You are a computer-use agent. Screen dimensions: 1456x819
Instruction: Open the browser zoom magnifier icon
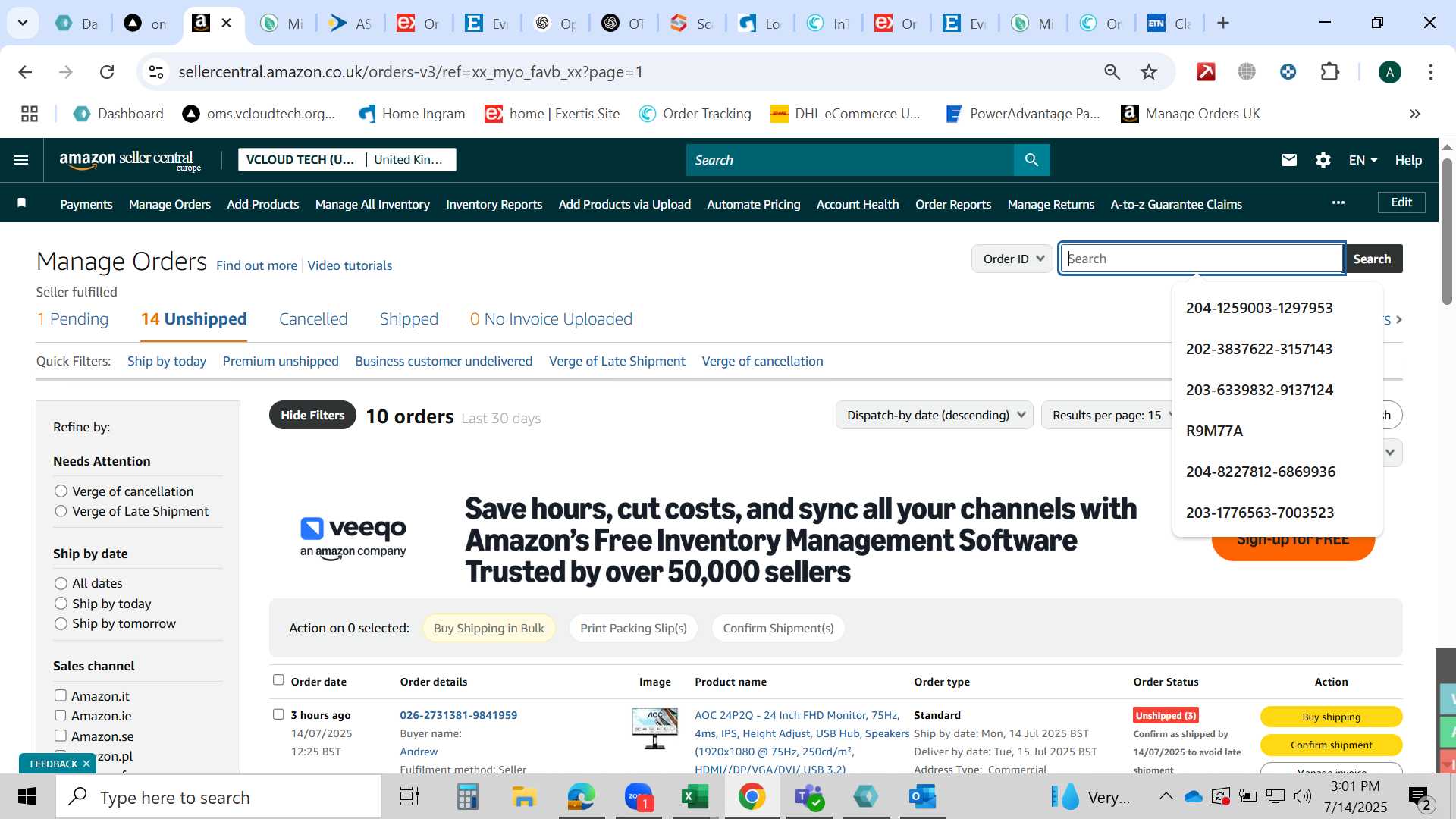[1112, 72]
